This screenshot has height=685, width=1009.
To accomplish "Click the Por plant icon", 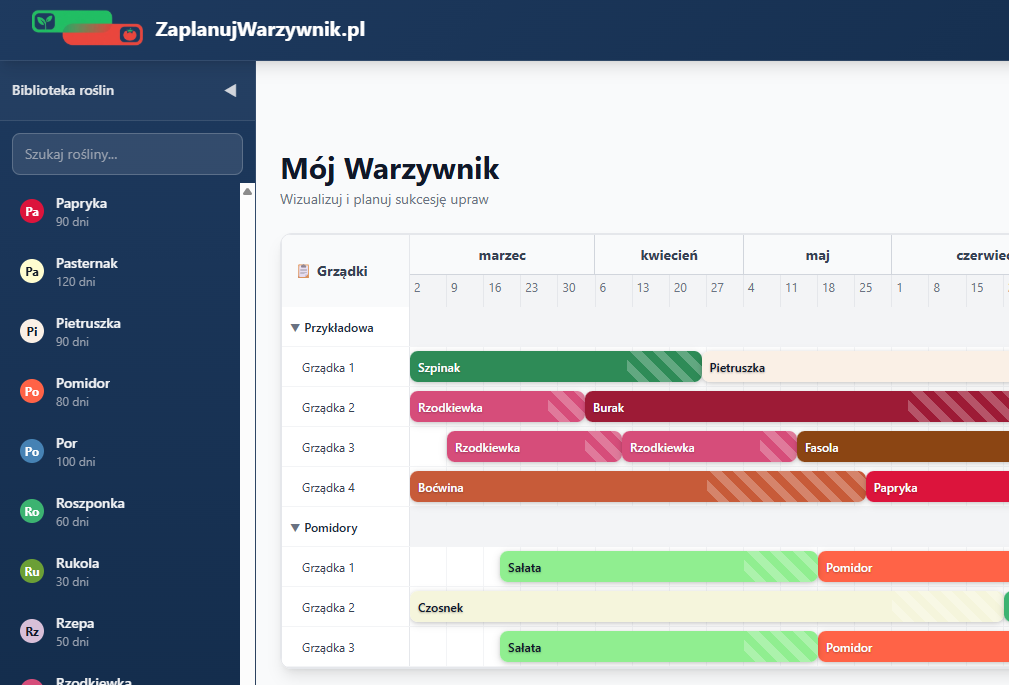I will [31, 451].
